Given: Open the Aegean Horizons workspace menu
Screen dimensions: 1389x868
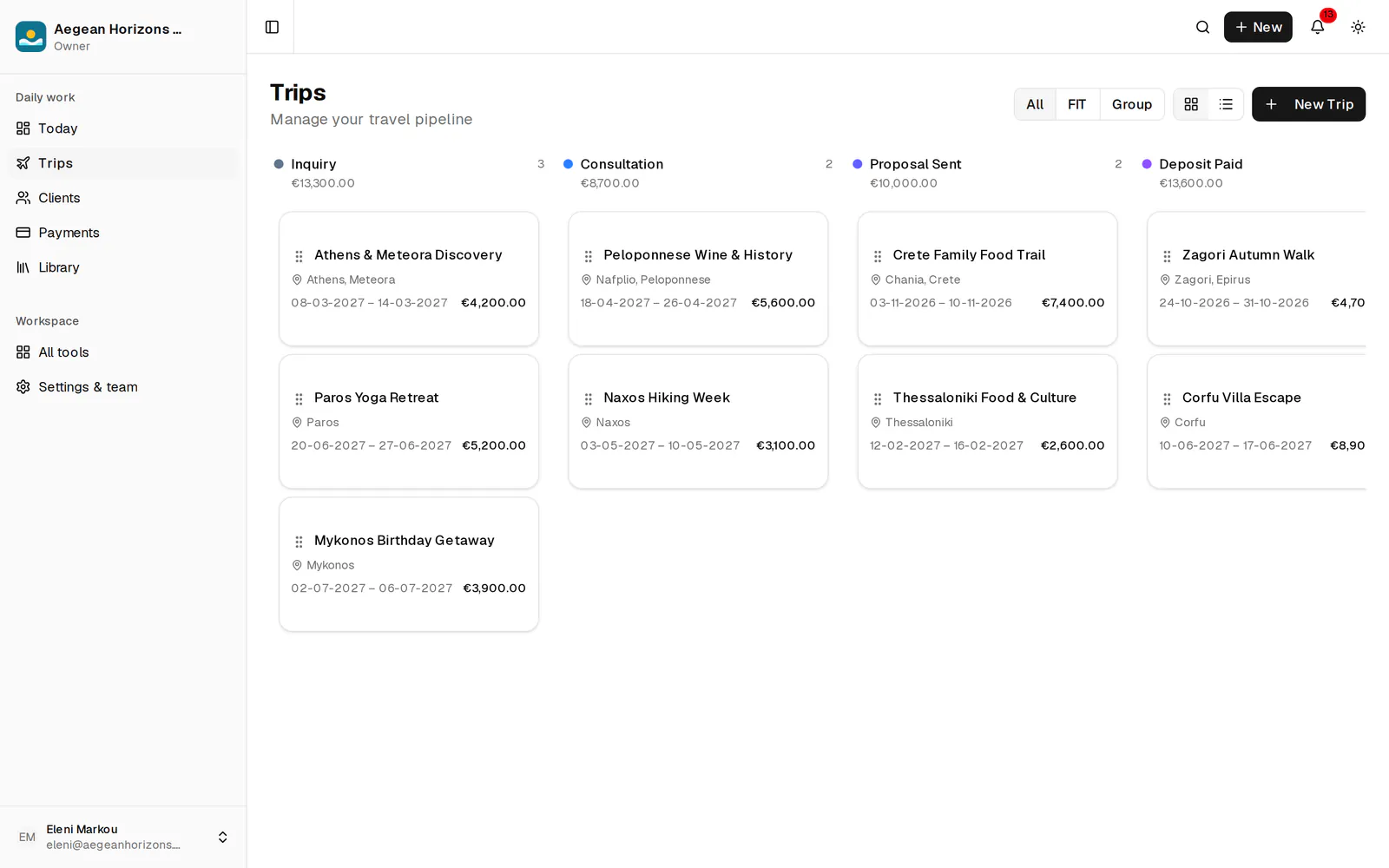Looking at the screenshot, I should 122,36.
